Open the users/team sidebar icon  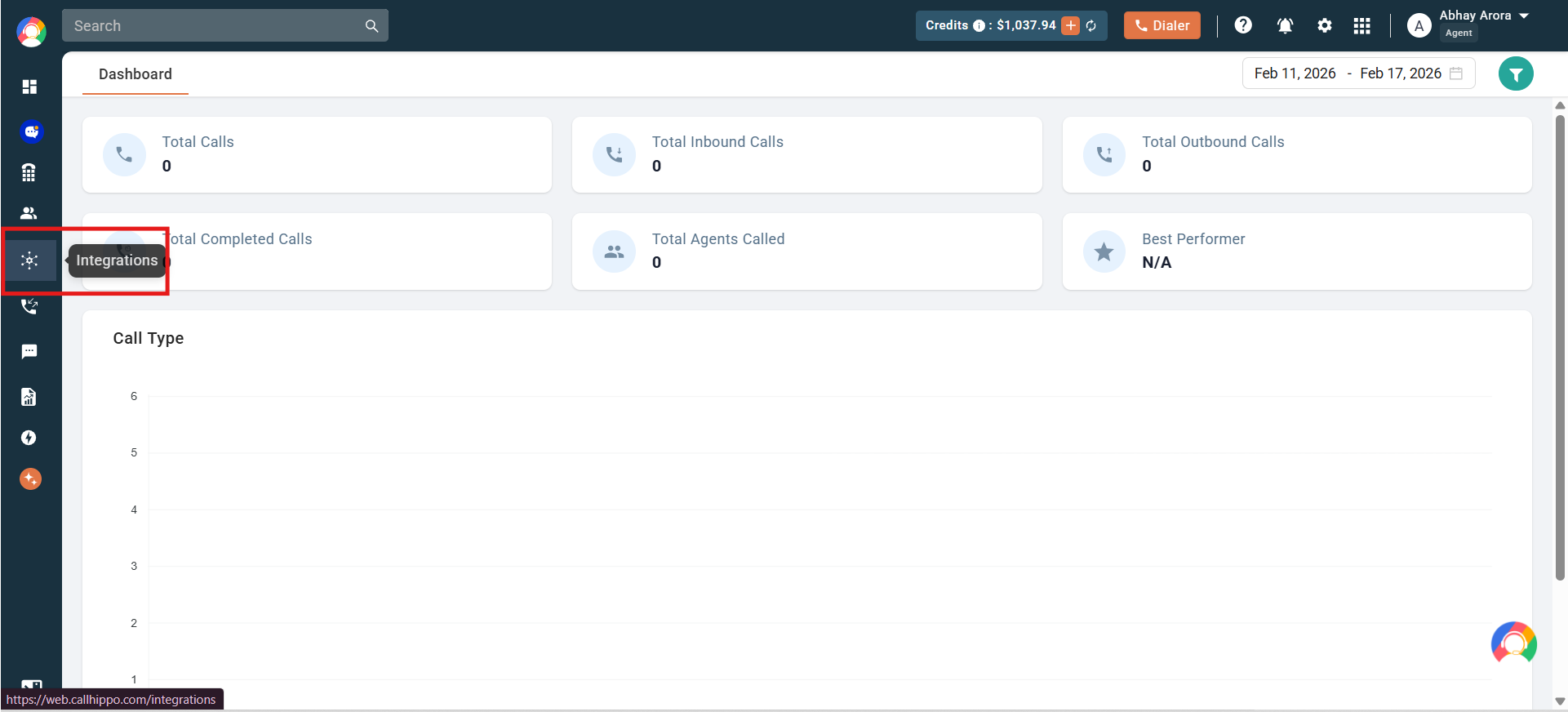pos(29,213)
